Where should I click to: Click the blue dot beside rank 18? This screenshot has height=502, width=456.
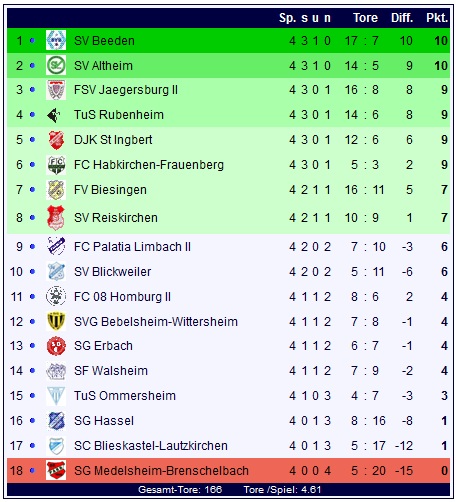point(32,471)
